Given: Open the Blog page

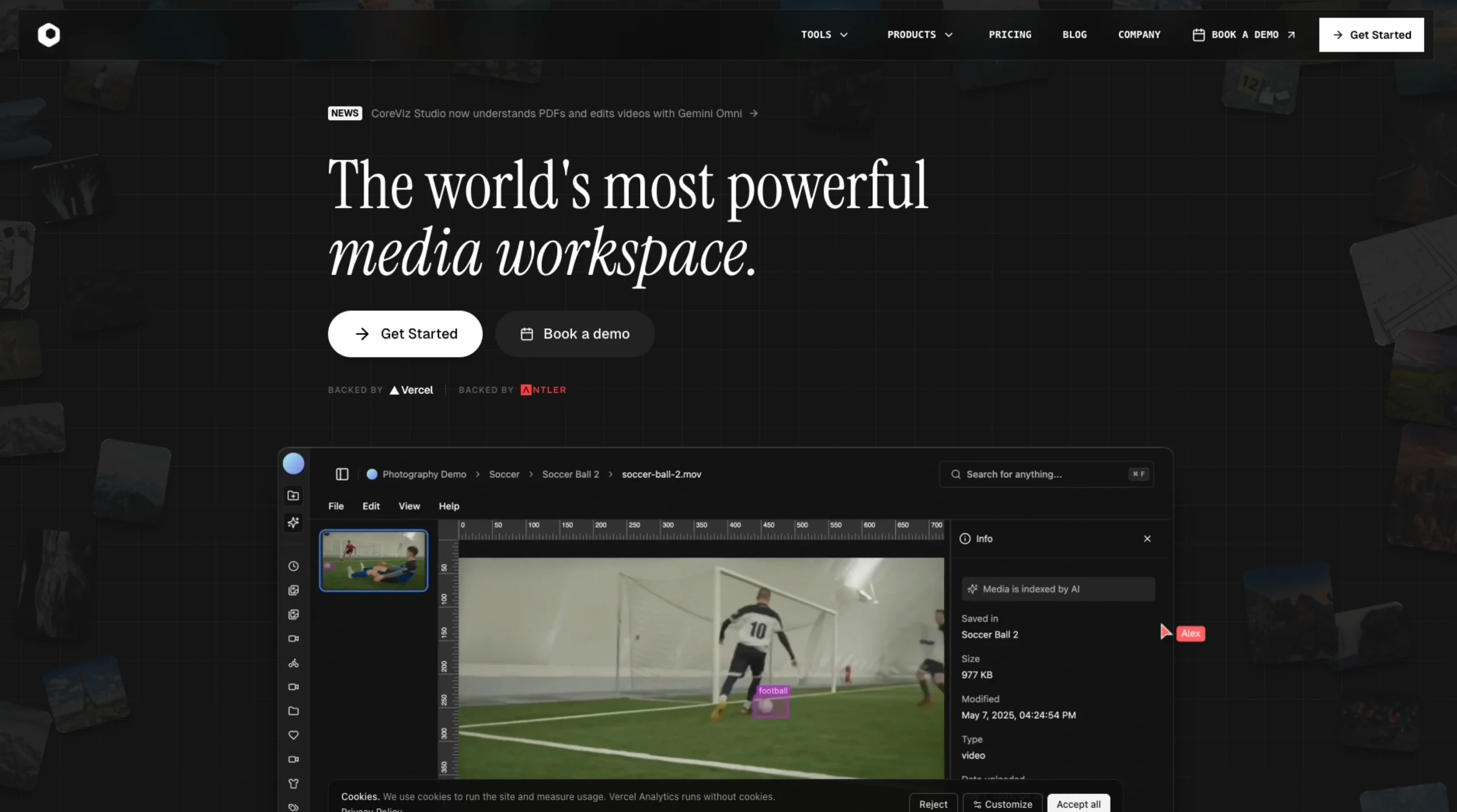Looking at the screenshot, I should [1074, 35].
